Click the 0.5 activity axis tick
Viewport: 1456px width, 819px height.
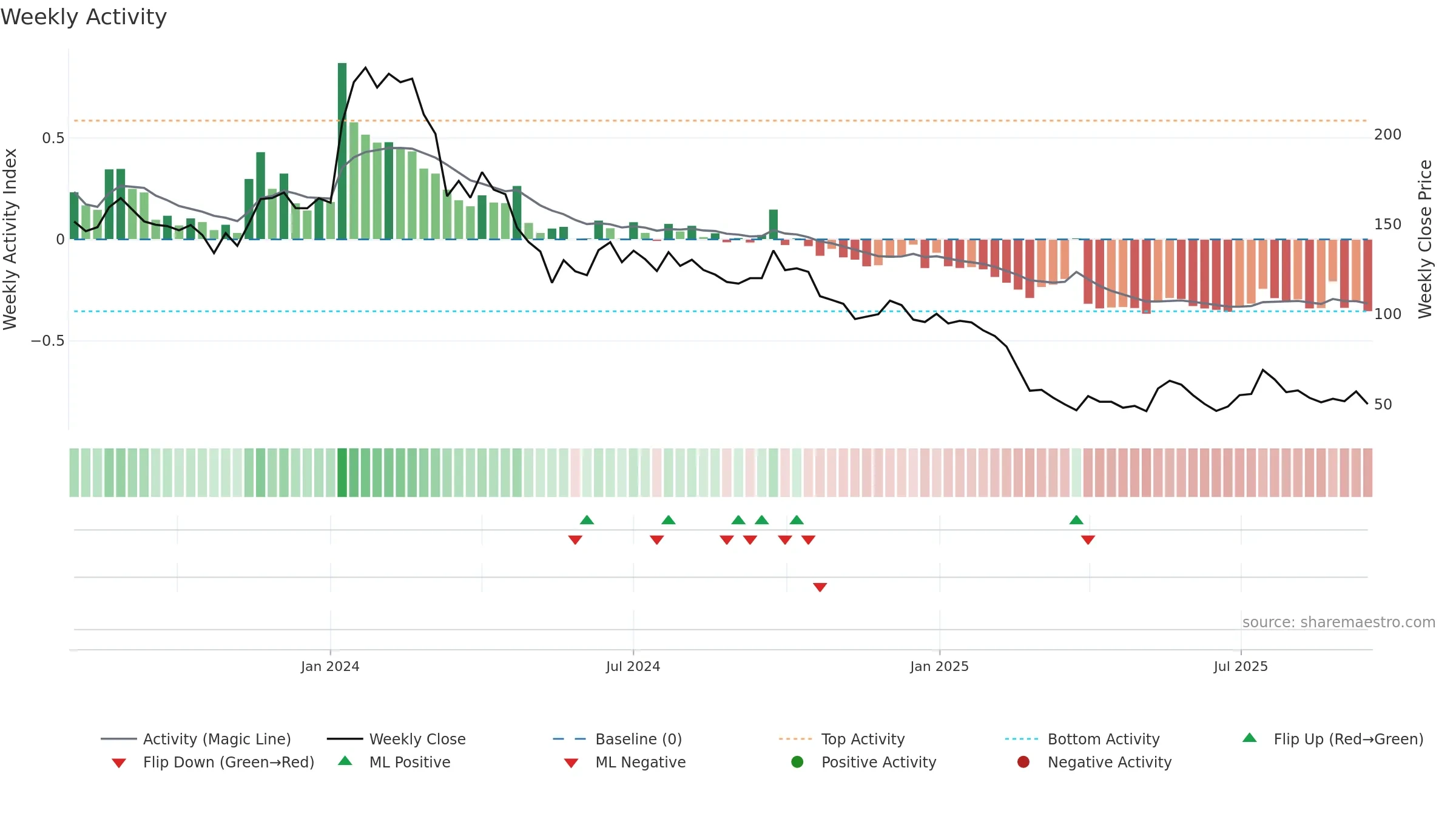[x=53, y=138]
